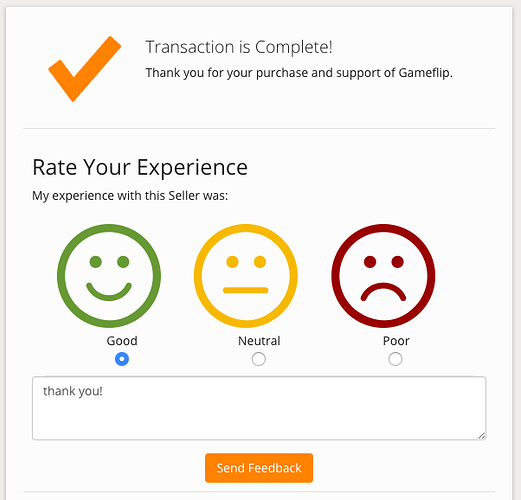Image resolution: width=521 pixels, height=500 pixels.
Task: Click the seller experience prompt text
Action: tap(130, 196)
